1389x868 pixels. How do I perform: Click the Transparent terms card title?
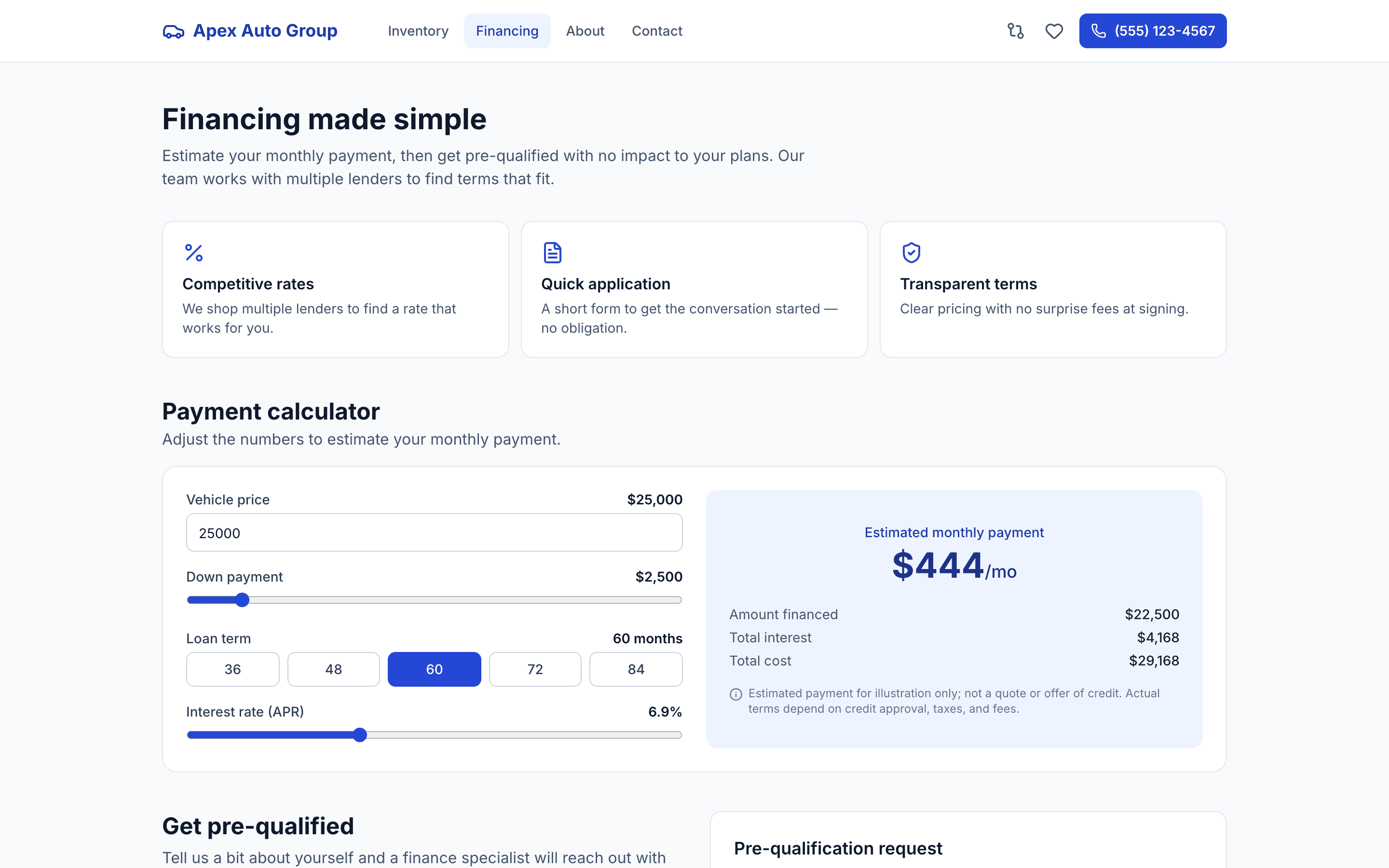(968, 284)
